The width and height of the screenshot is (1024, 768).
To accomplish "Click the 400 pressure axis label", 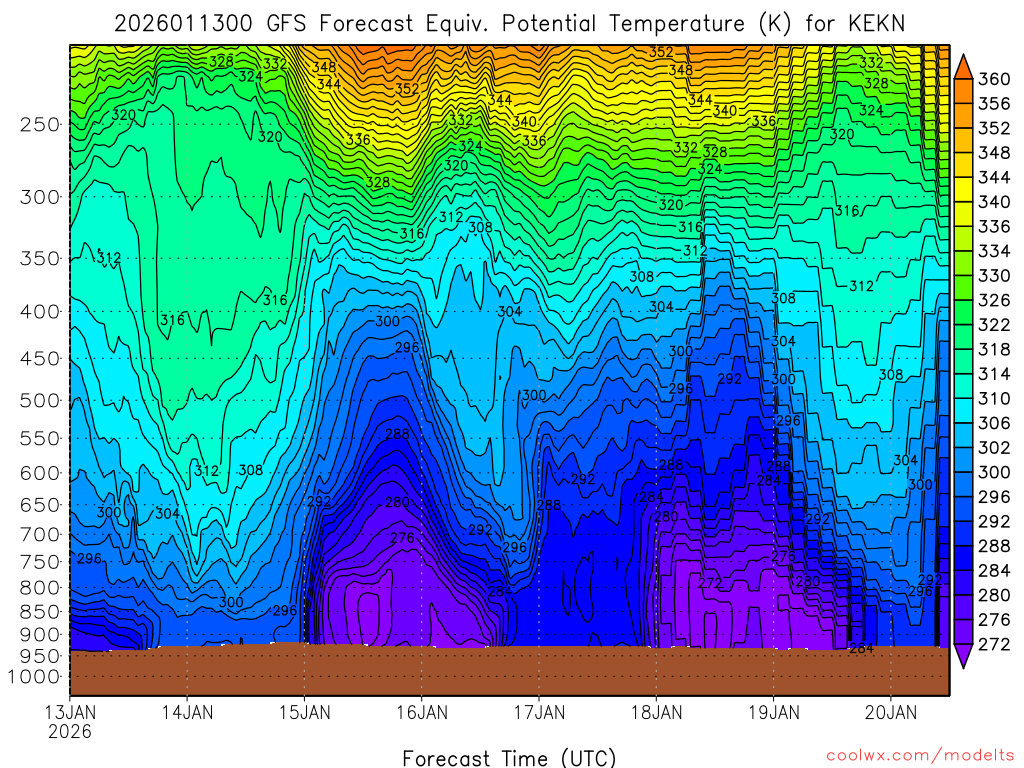I will click(40, 312).
